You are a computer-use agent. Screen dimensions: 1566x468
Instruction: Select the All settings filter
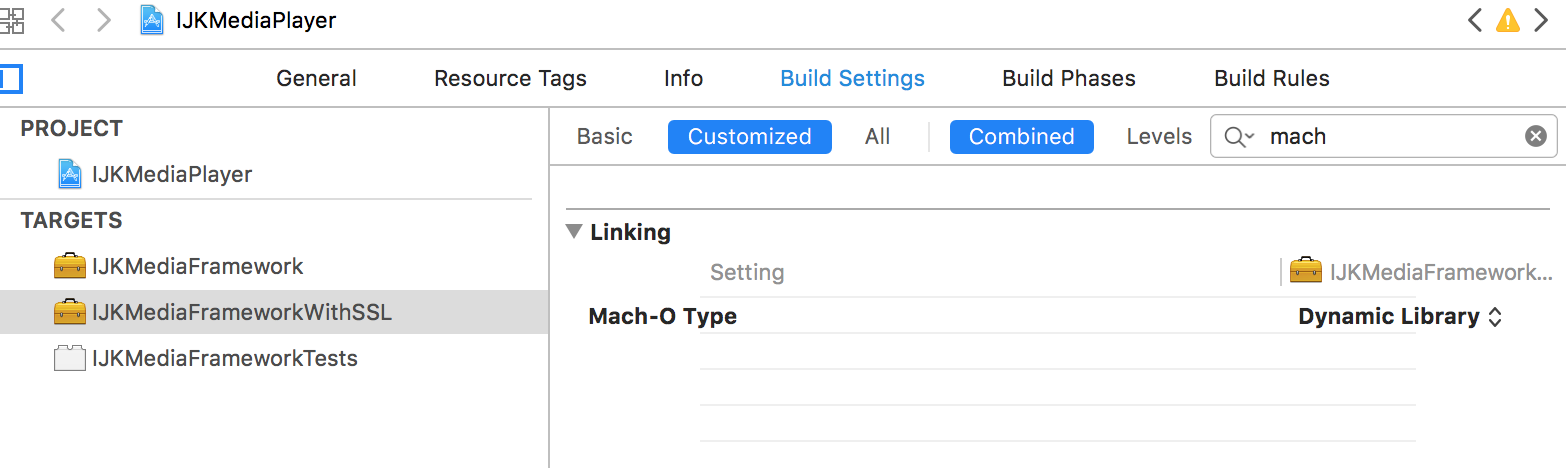click(877, 136)
